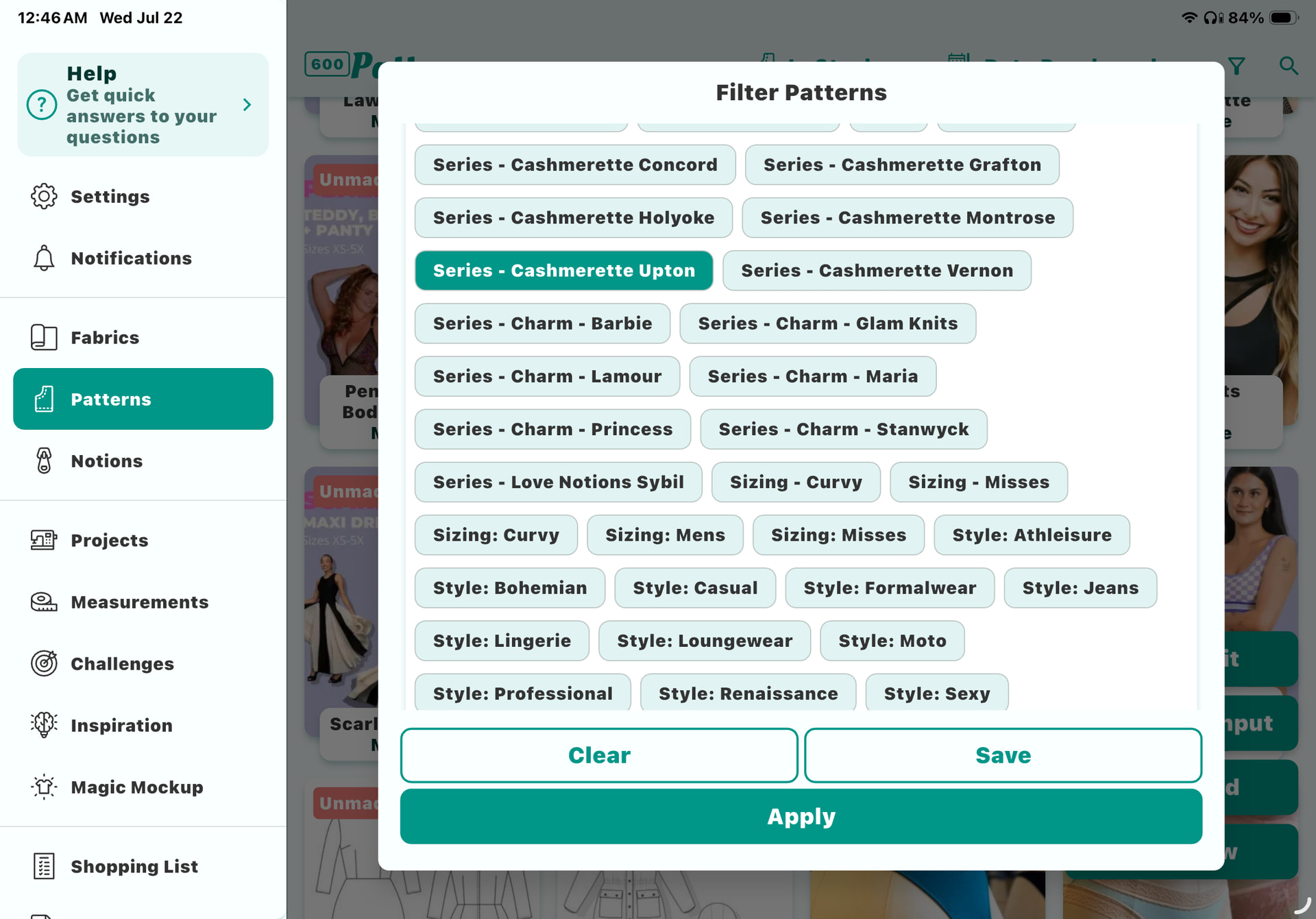The width and height of the screenshot is (1316, 919).
Task: Check the Wi-Fi status icon
Action: [x=1189, y=18]
